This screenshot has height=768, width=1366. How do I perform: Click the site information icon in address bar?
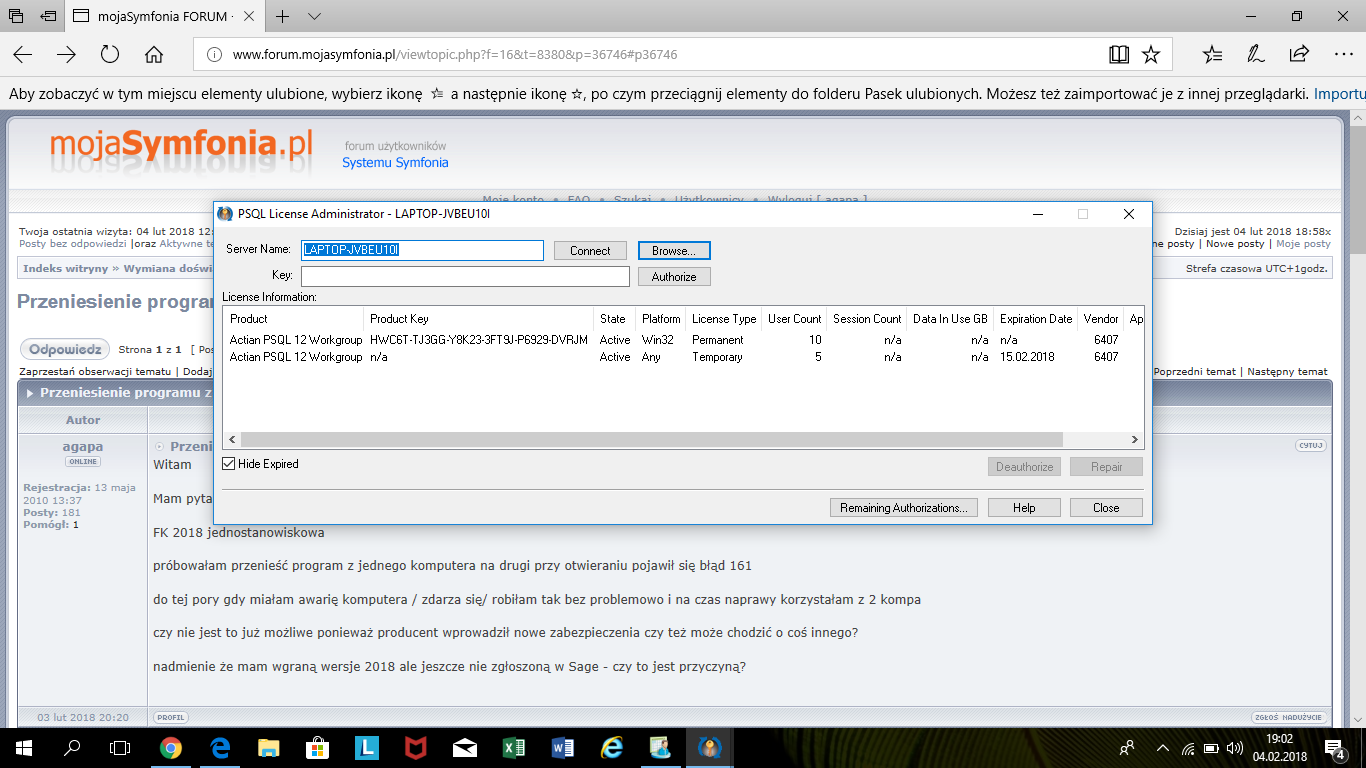pyautogui.click(x=214, y=55)
